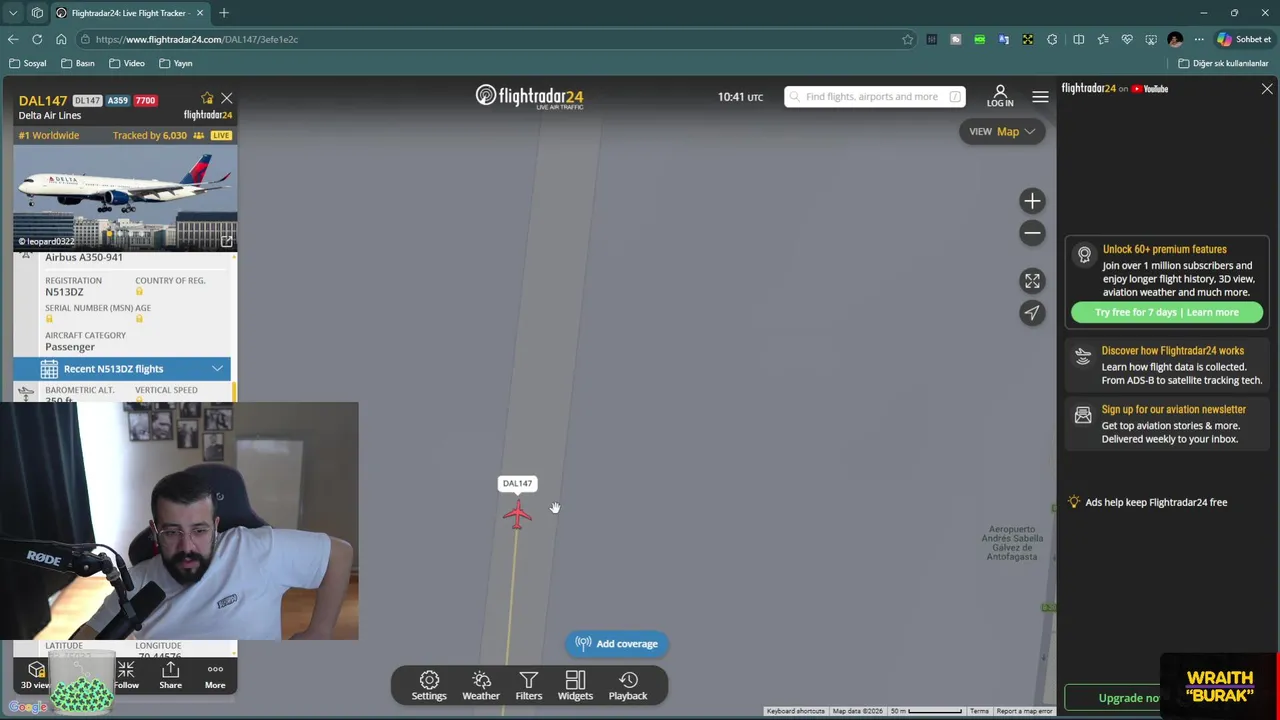Open browser Settings and more ellipsis

point(1199,39)
